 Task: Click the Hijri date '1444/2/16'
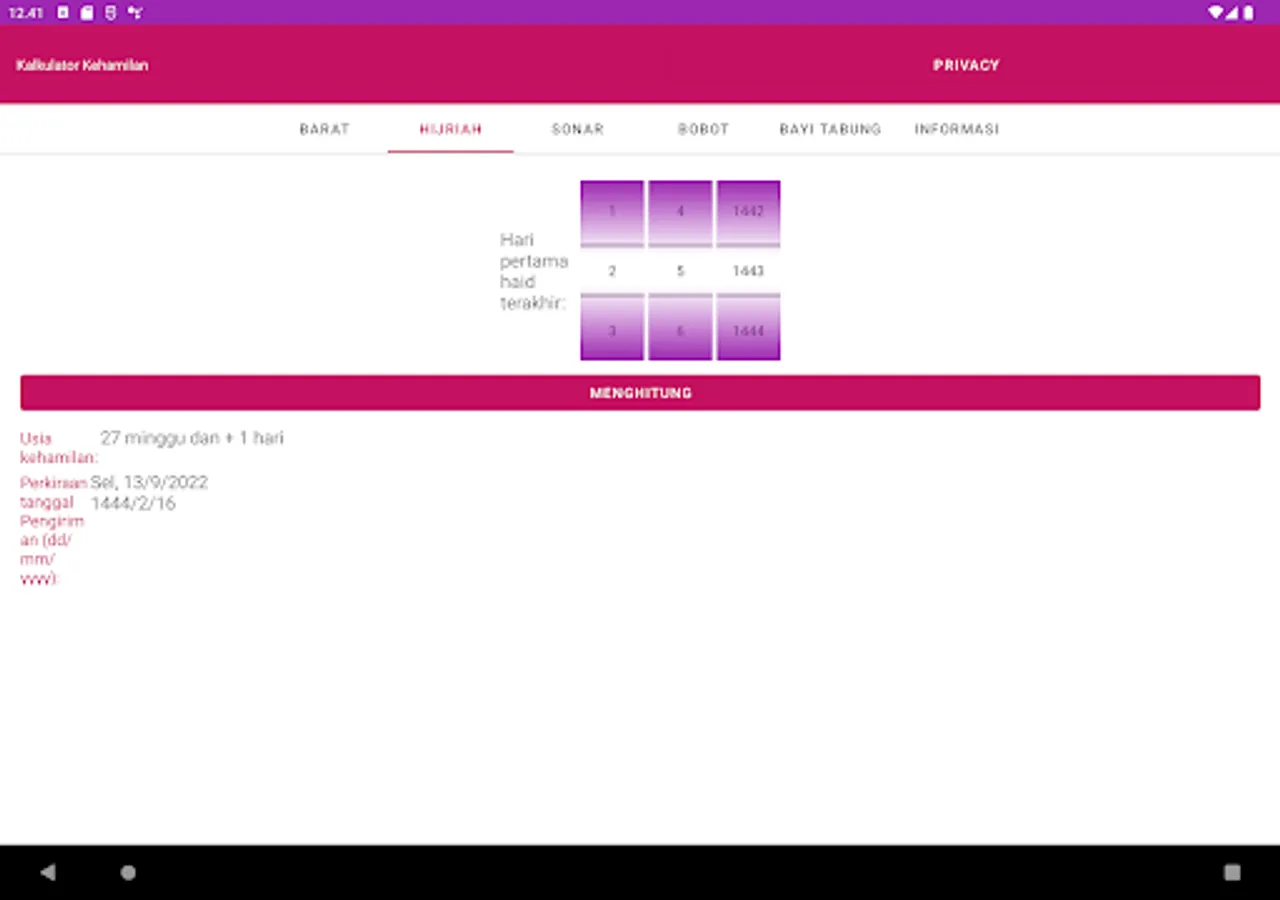pyautogui.click(x=133, y=503)
